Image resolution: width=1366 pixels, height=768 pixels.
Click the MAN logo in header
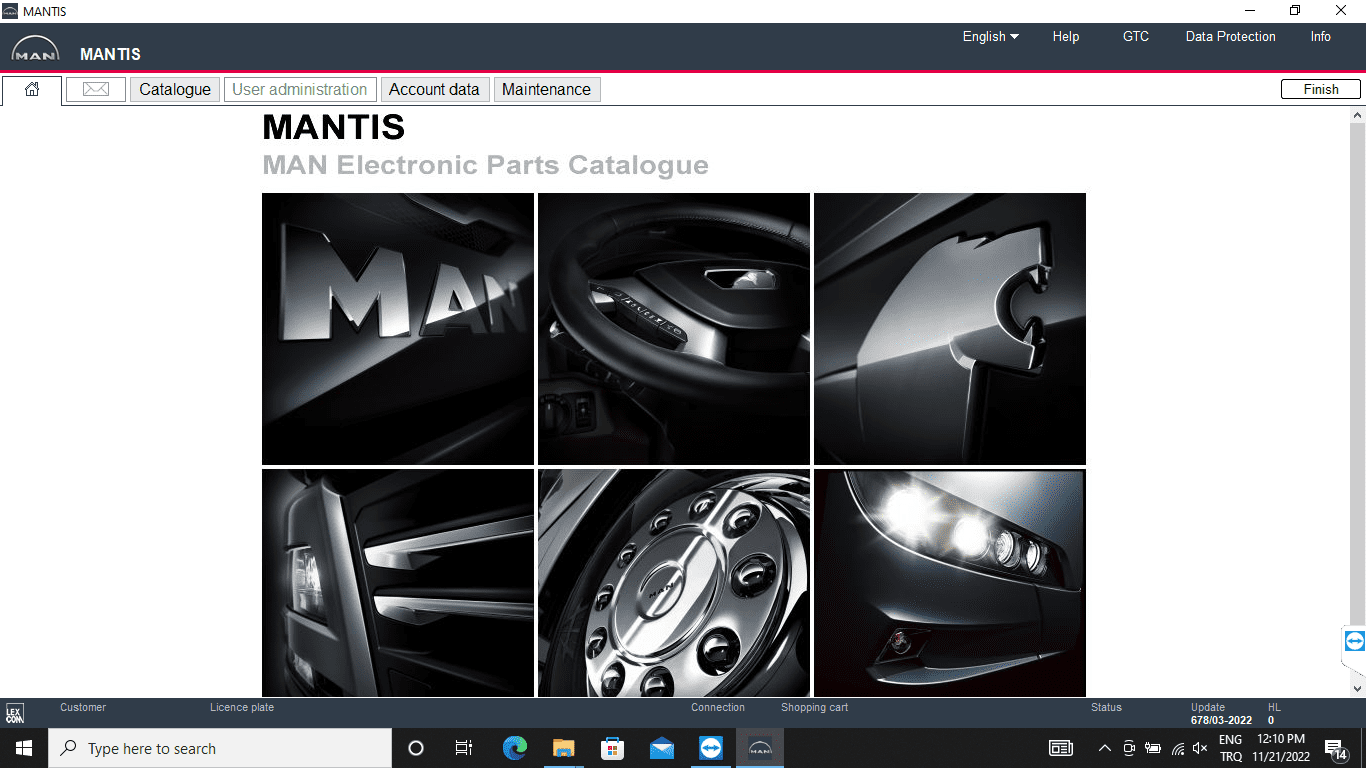tap(35, 52)
